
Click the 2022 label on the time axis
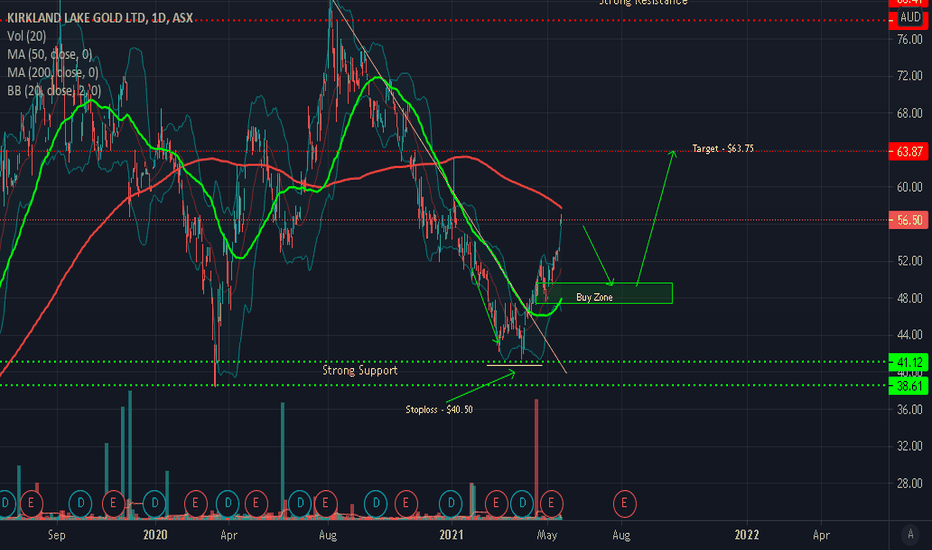tap(747, 535)
